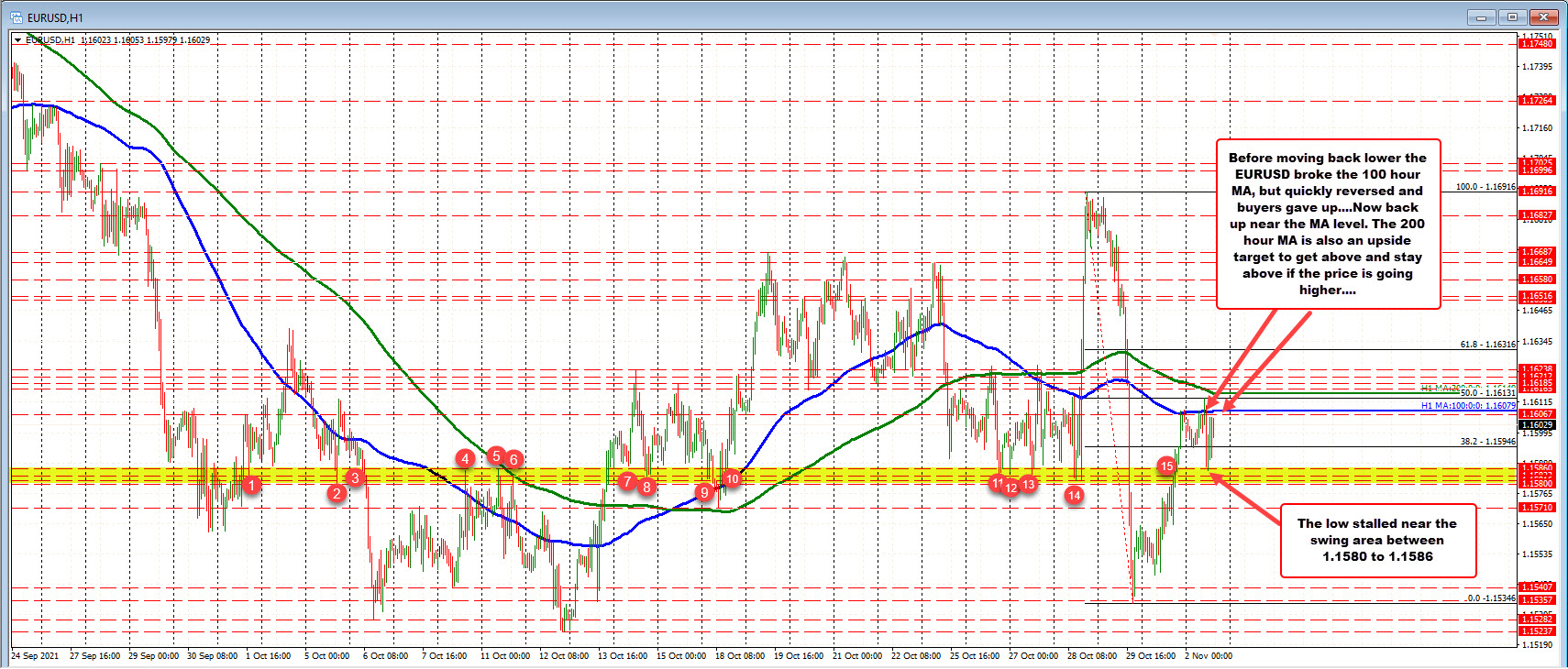Image resolution: width=1568 pixels, height=669 pixels.
Task: Close the EURUSD,H1 chart window
Action: (x=1544, y=17)
